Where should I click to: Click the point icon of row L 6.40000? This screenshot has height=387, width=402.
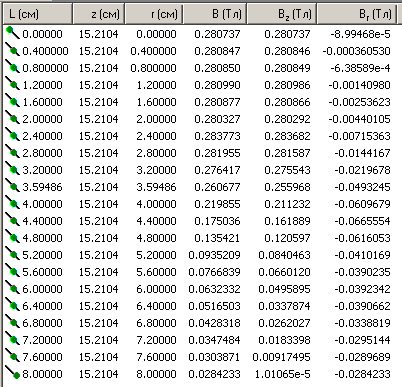coord(12,305)
